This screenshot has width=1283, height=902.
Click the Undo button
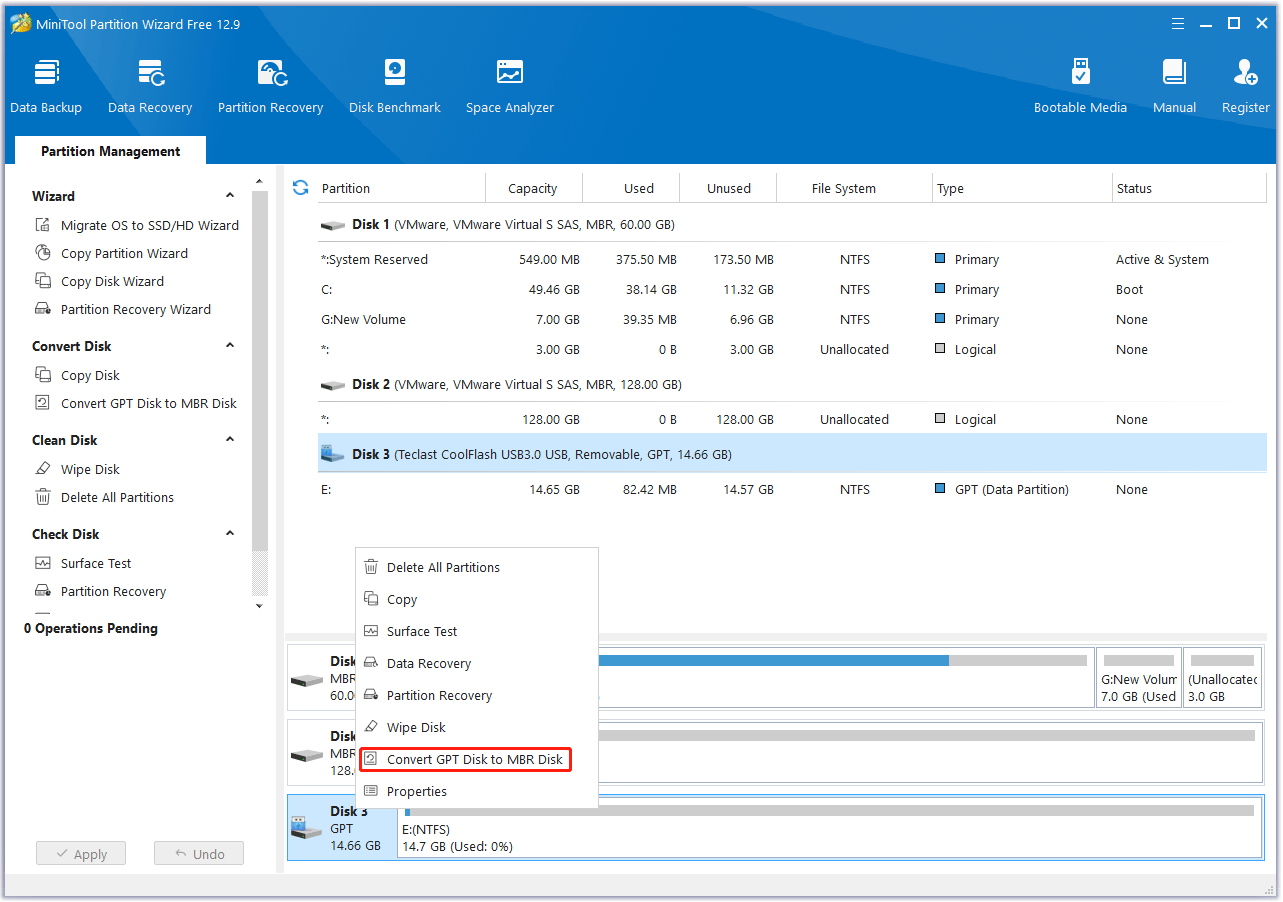pos(199,854)
